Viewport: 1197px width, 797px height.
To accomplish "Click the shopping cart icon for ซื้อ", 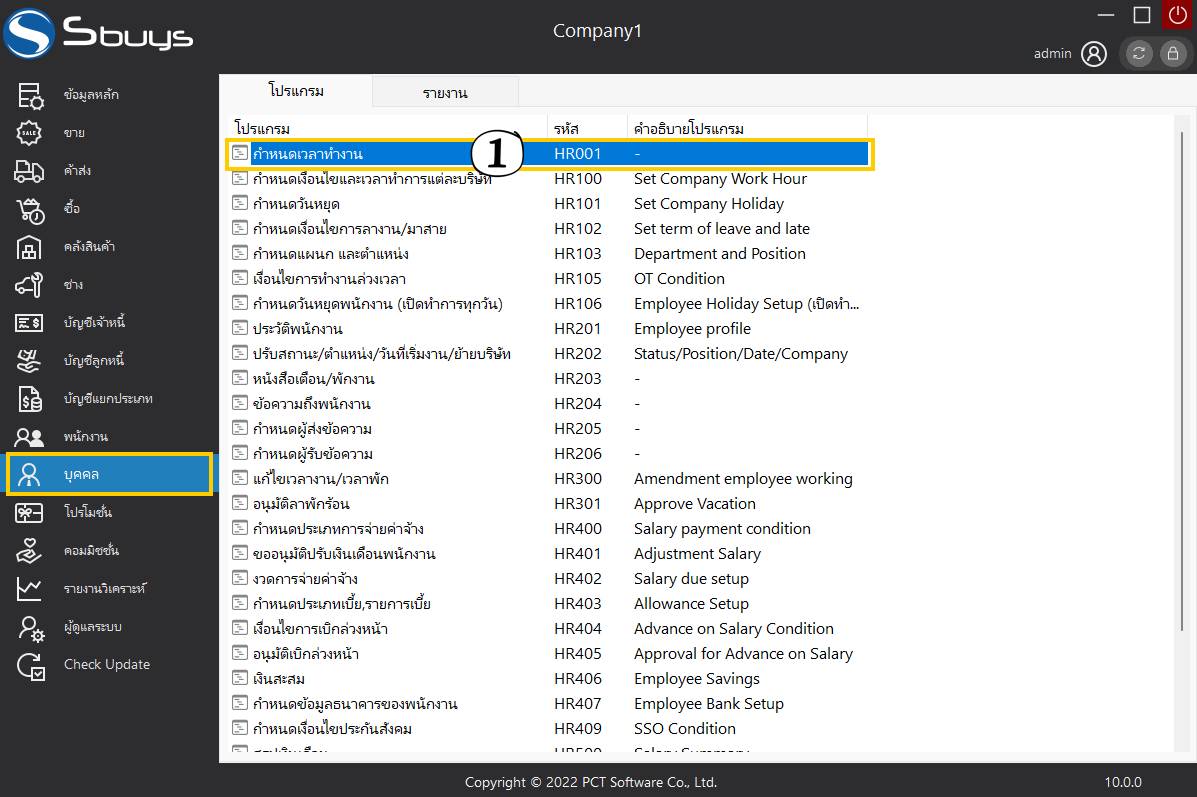I will coord(30,209).
